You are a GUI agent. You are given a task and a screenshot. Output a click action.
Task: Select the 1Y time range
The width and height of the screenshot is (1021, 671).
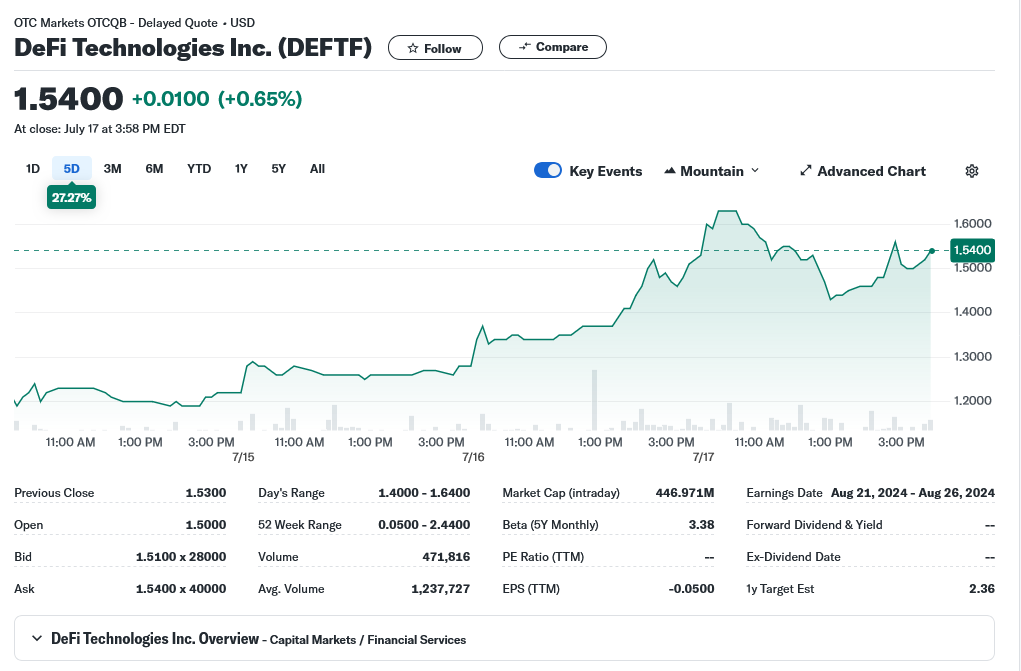[x=241, y=169]
